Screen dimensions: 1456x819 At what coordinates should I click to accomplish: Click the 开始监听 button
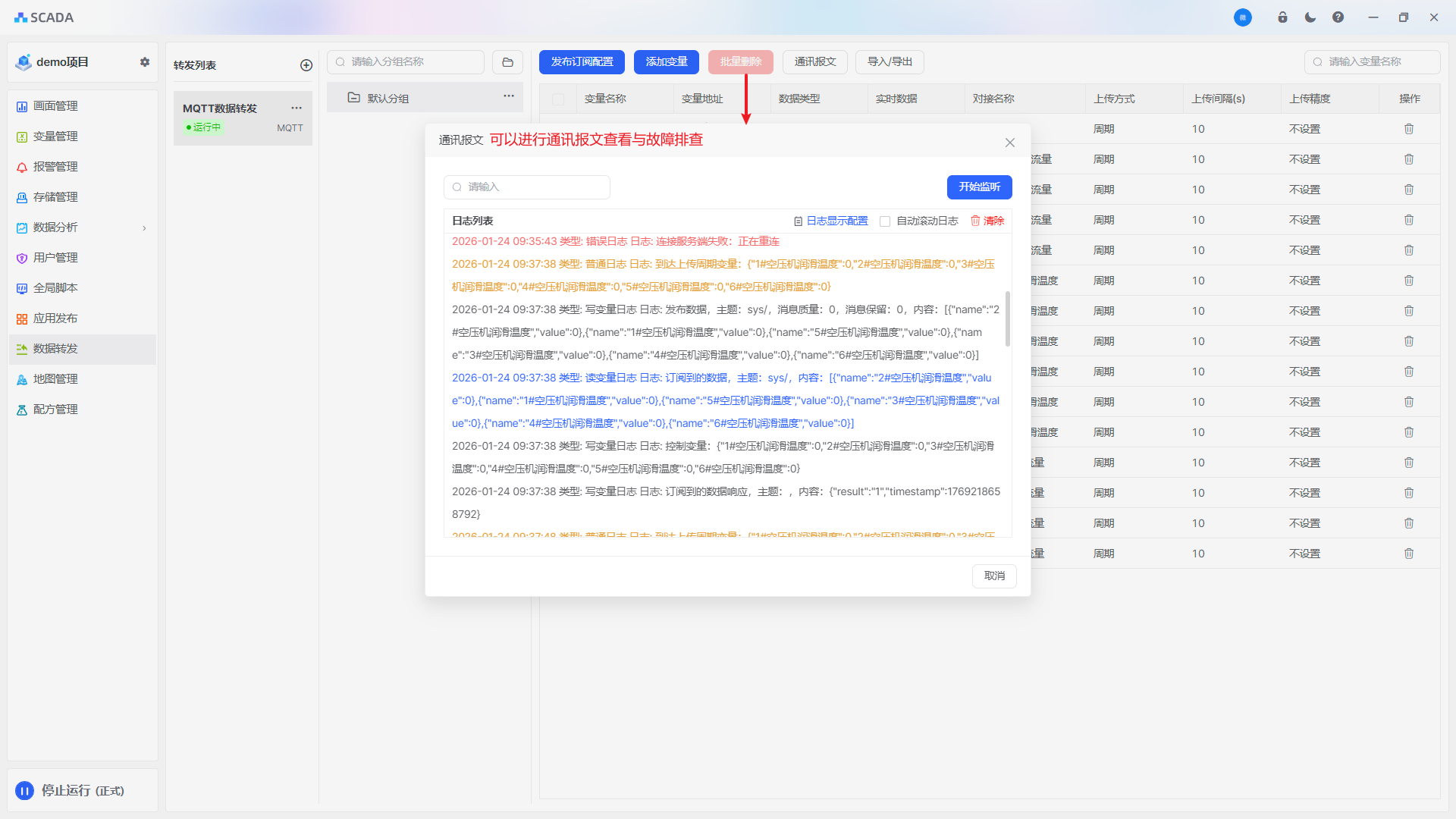coord(979,187)
